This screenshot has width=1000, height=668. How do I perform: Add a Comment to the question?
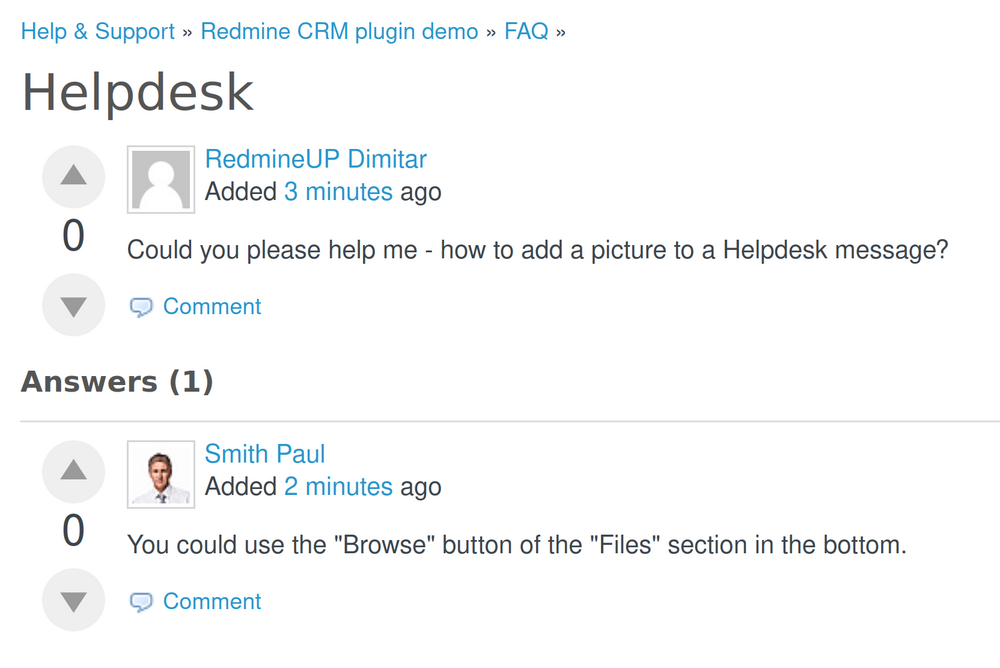(212, 307)
